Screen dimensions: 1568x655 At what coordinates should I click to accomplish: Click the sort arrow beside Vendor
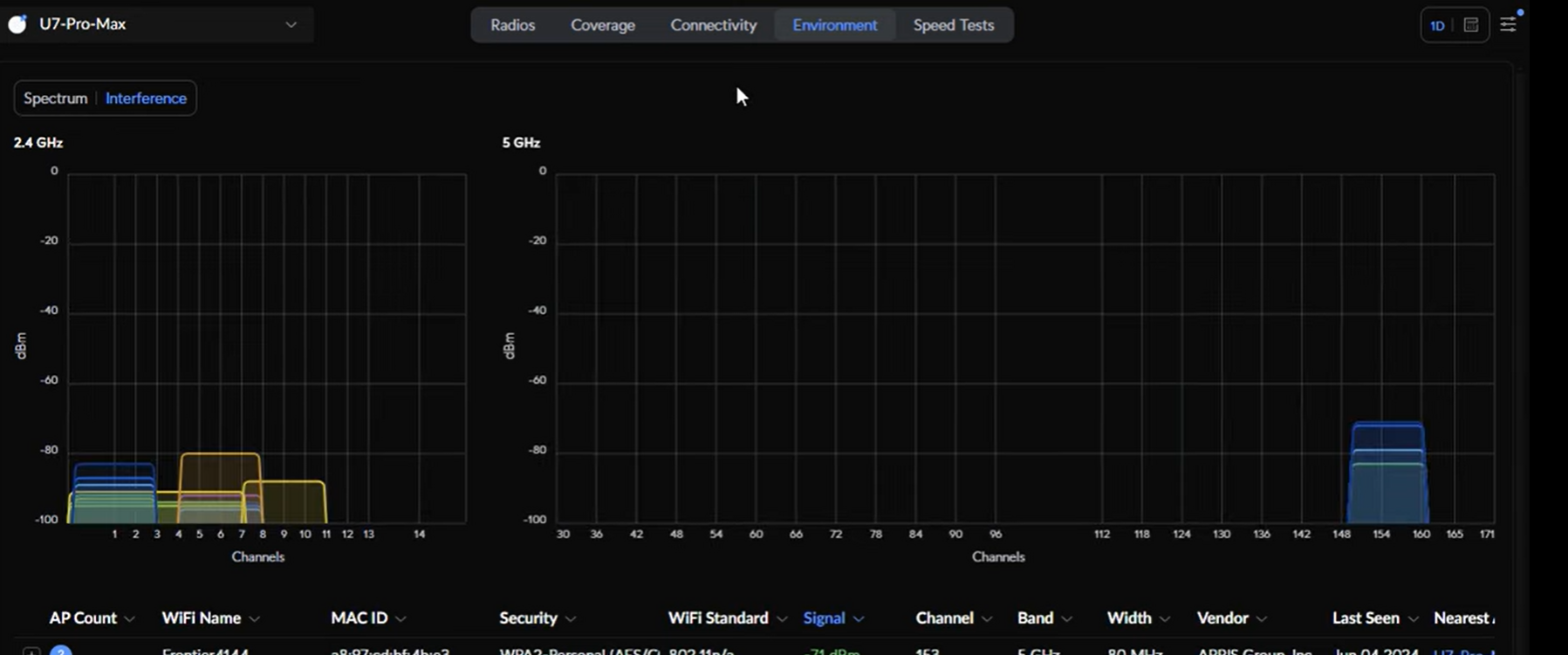[x=1262, y=619]
